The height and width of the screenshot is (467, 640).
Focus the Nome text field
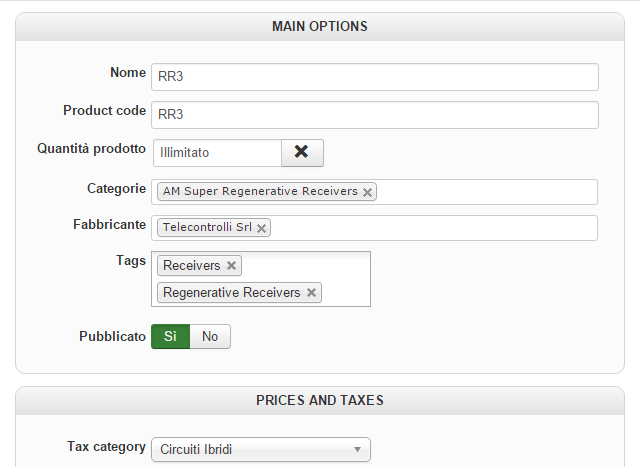coord(375,78)
